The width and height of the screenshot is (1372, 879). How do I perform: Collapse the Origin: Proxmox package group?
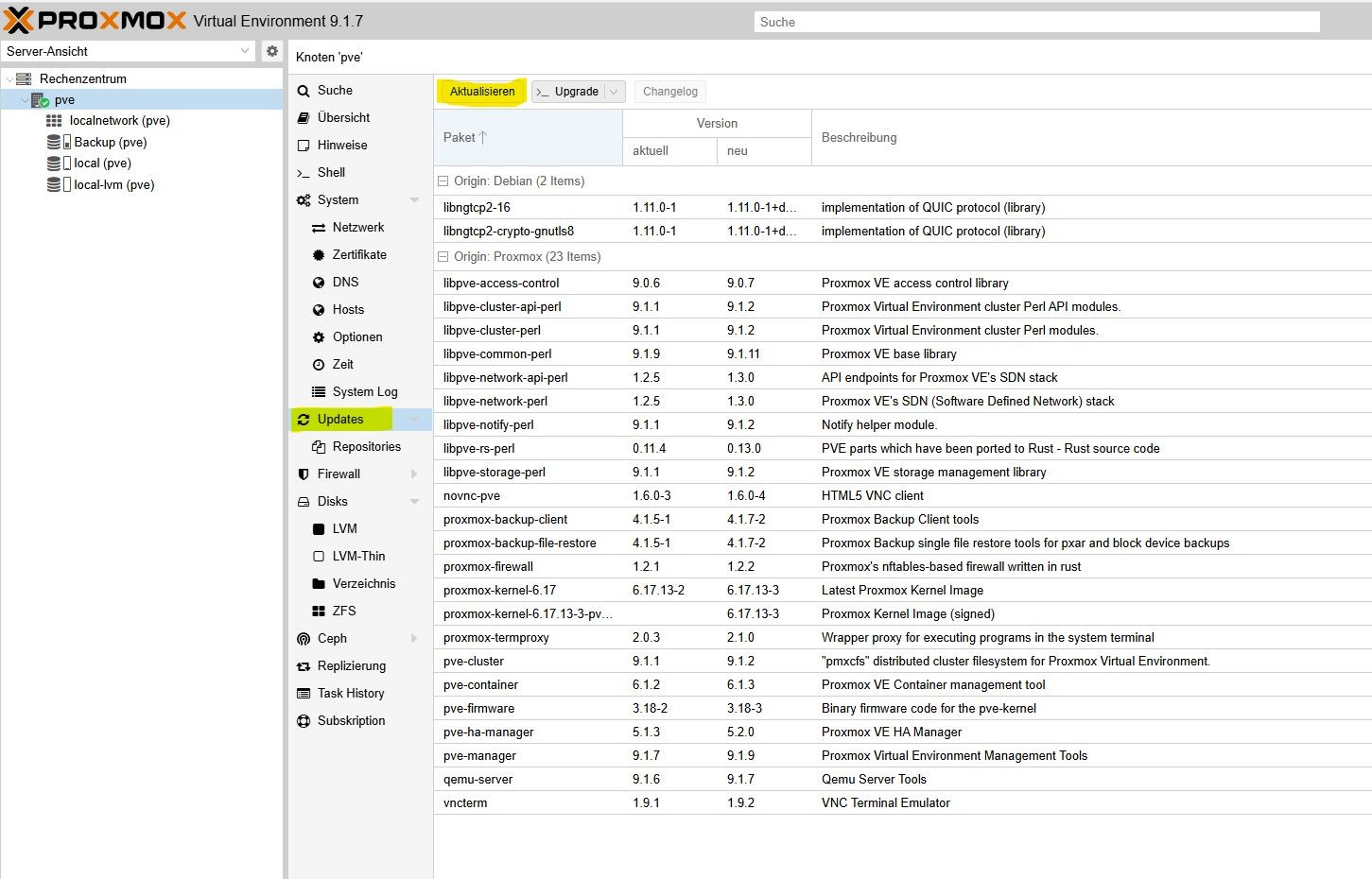pyautogui.click(x=443, y=257)
